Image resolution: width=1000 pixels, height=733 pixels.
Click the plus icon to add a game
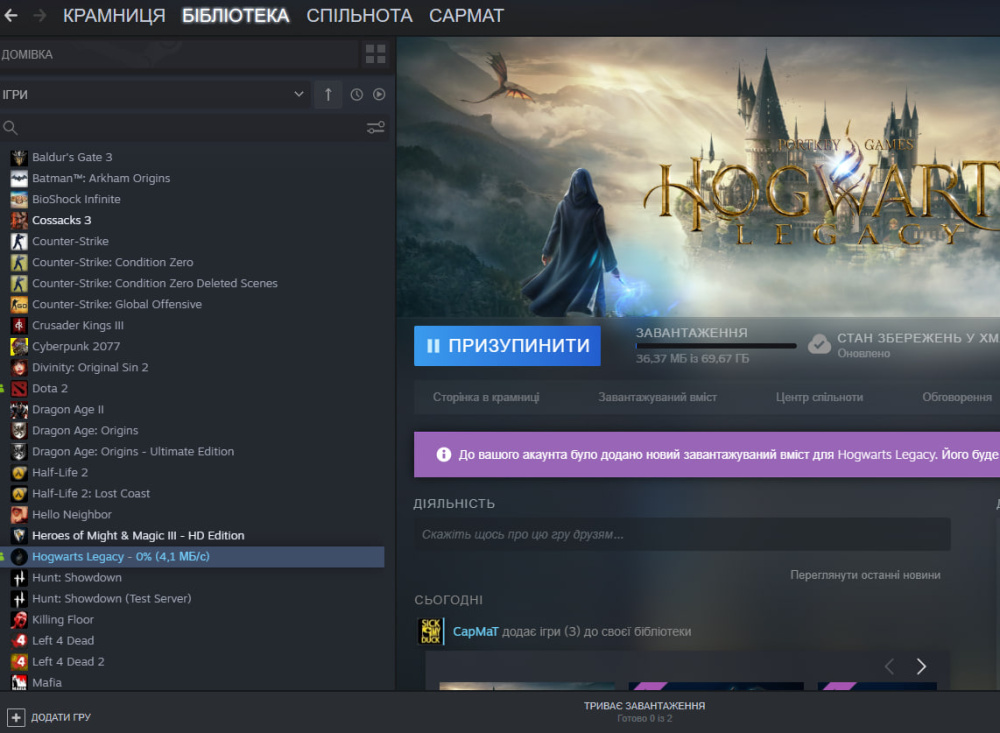16,717
